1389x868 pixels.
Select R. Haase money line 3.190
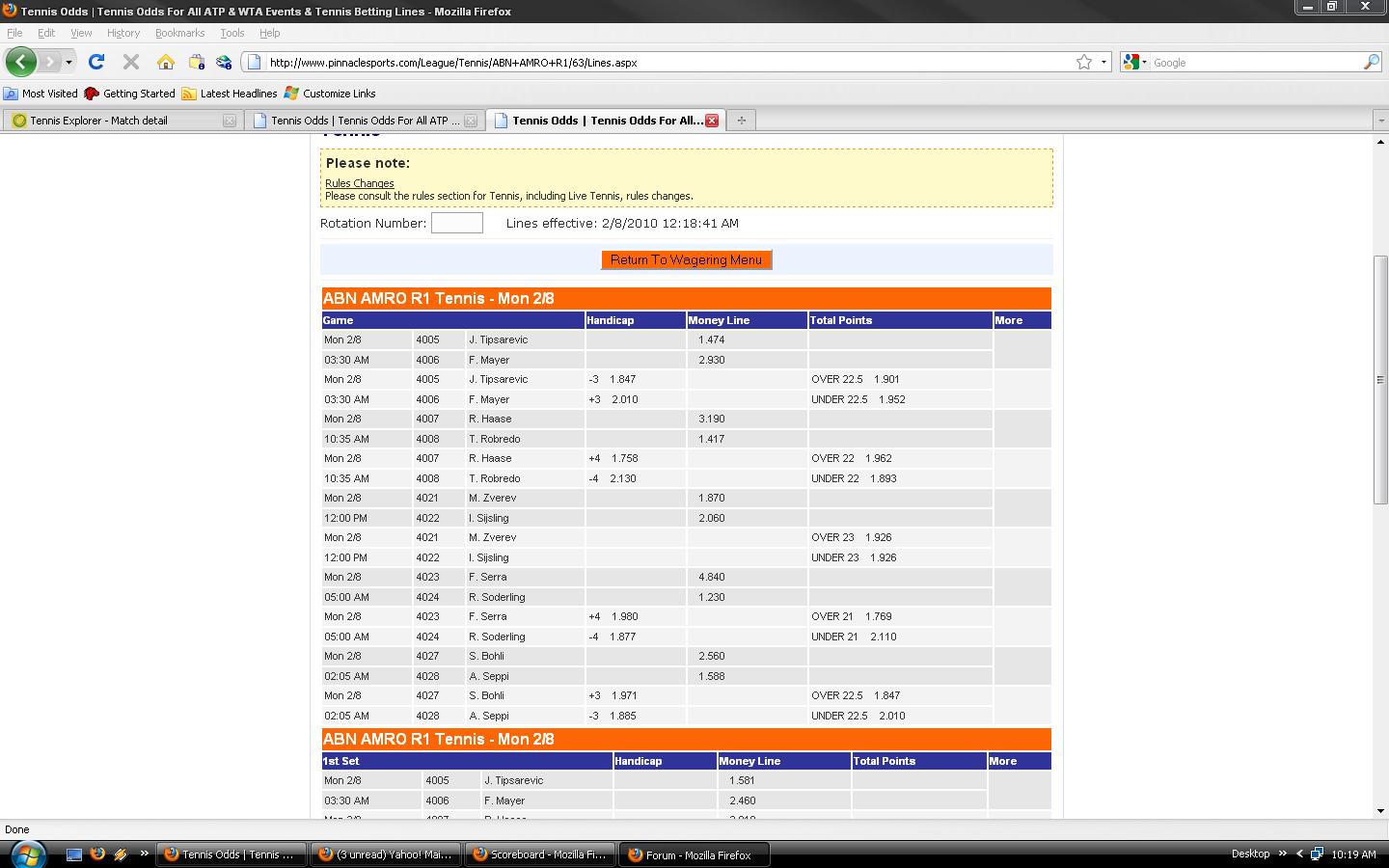click(x=712, y=419)
